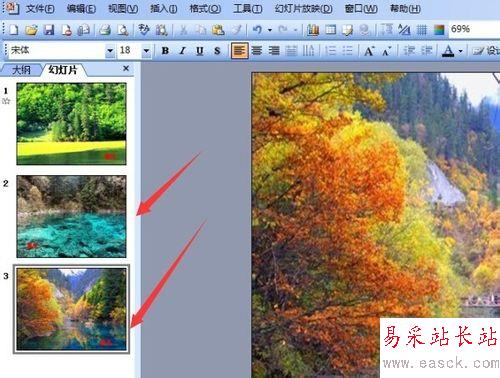Toggle text Shadow formatting (S)
500x378 pixels.
point(217,51)
